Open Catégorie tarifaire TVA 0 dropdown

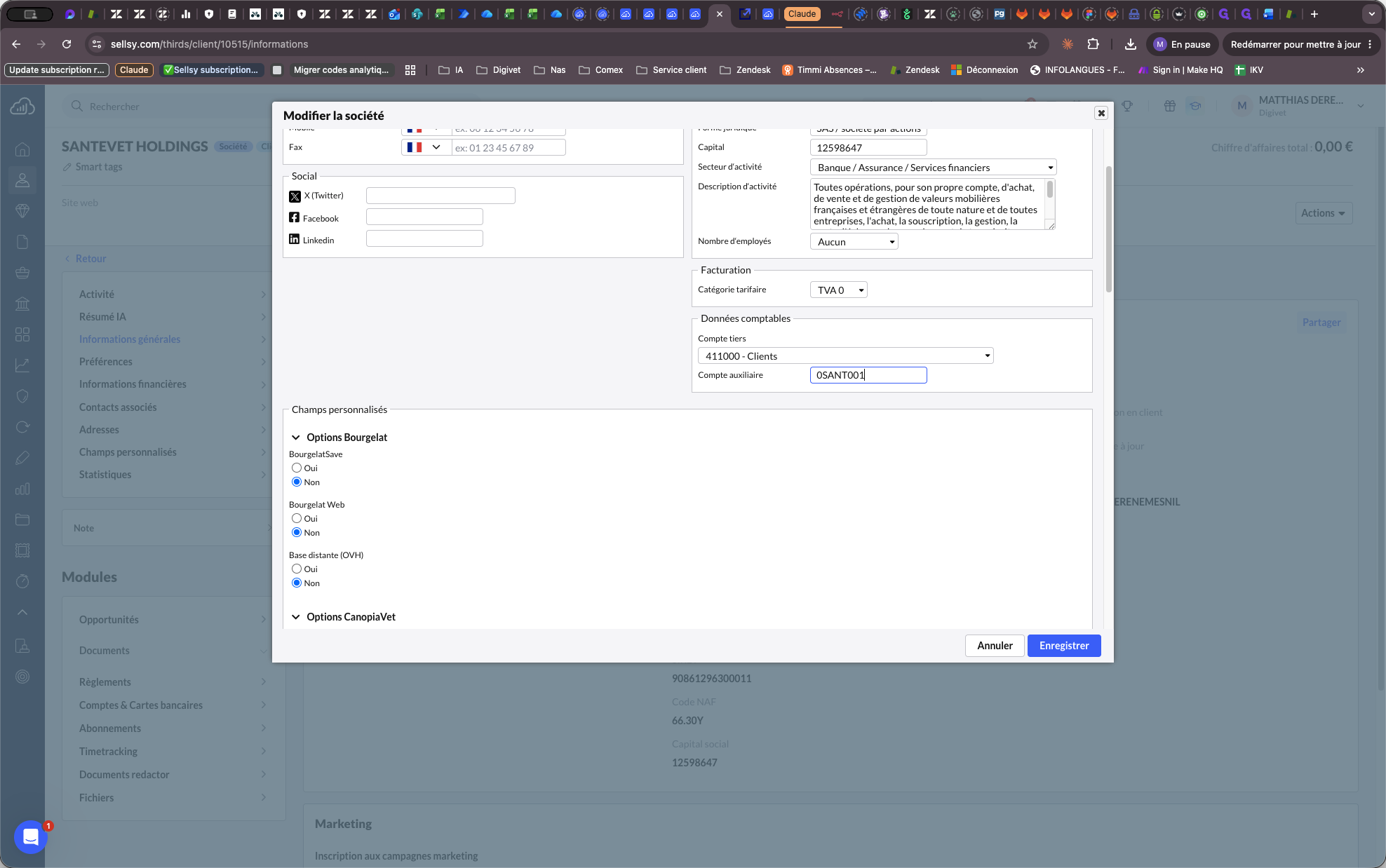(839, 290)
